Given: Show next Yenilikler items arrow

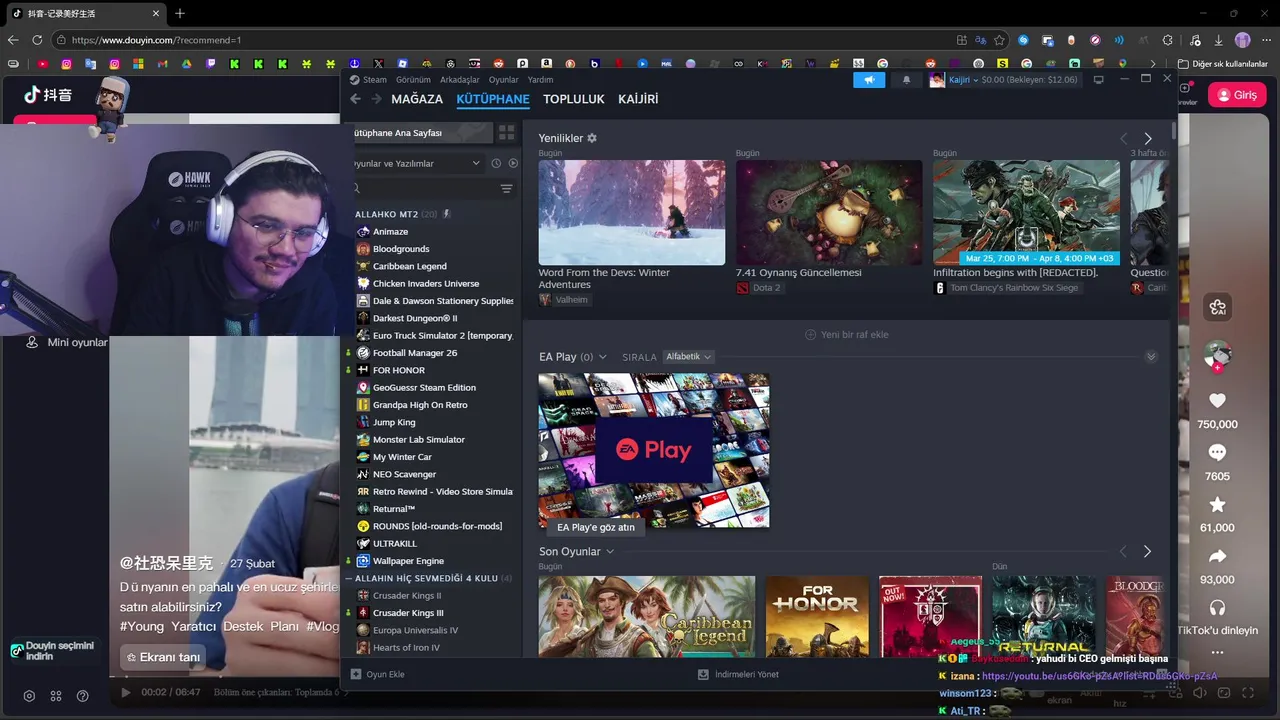Looking at the screenshot, I should coord(1147,138).
